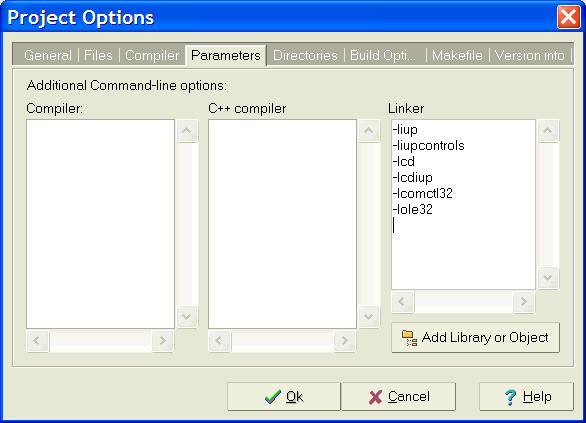586x423 pixels.
Task: Click Compiler box scroll left arrow
Action: [37, 340]
